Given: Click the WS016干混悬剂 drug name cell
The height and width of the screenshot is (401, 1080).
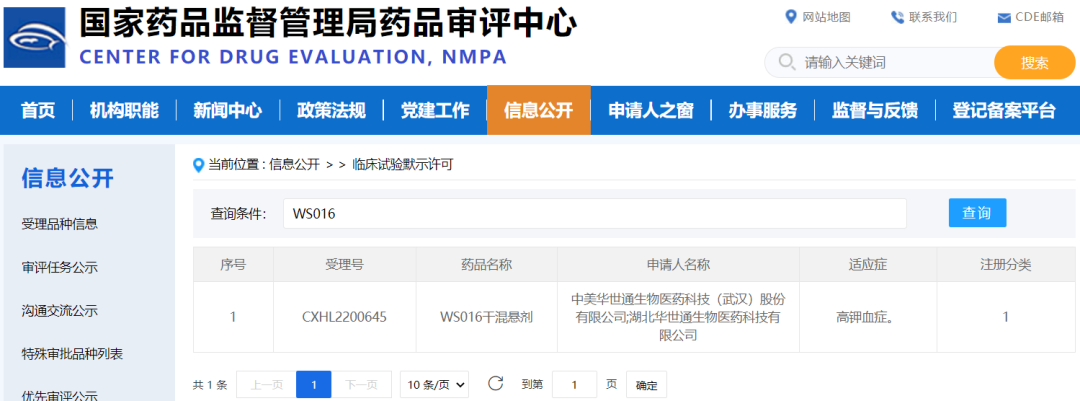Looking at the screenshot, I should tap(486, 318).
